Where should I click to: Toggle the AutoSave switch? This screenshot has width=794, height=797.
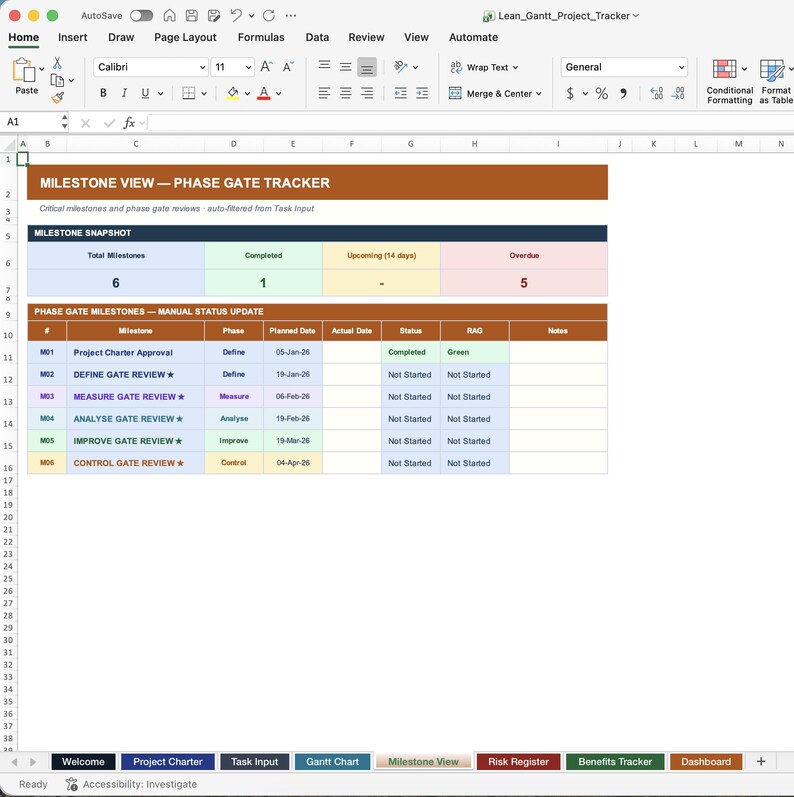pyautogui.click(x=141, y=16)
